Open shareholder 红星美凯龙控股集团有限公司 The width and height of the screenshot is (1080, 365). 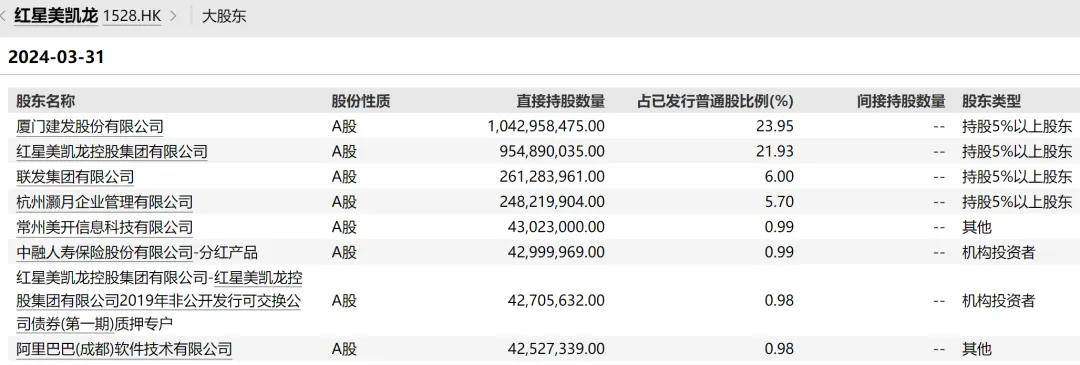(x=112, y=152)
